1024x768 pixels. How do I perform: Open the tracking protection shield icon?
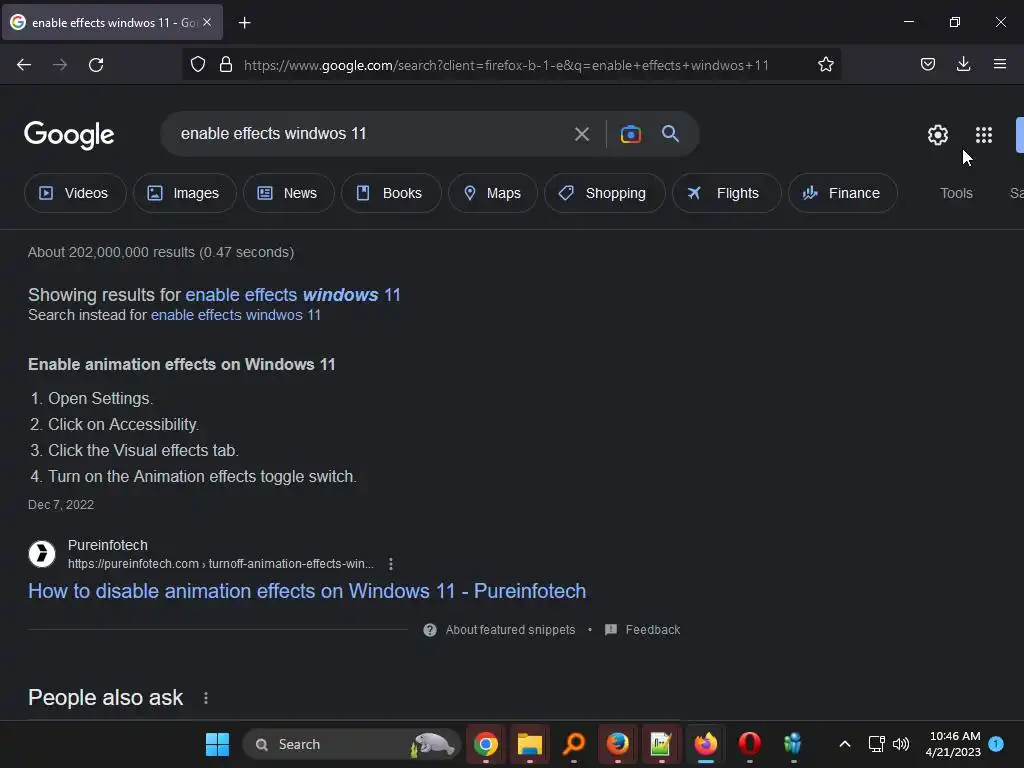(x=198, y=65)
